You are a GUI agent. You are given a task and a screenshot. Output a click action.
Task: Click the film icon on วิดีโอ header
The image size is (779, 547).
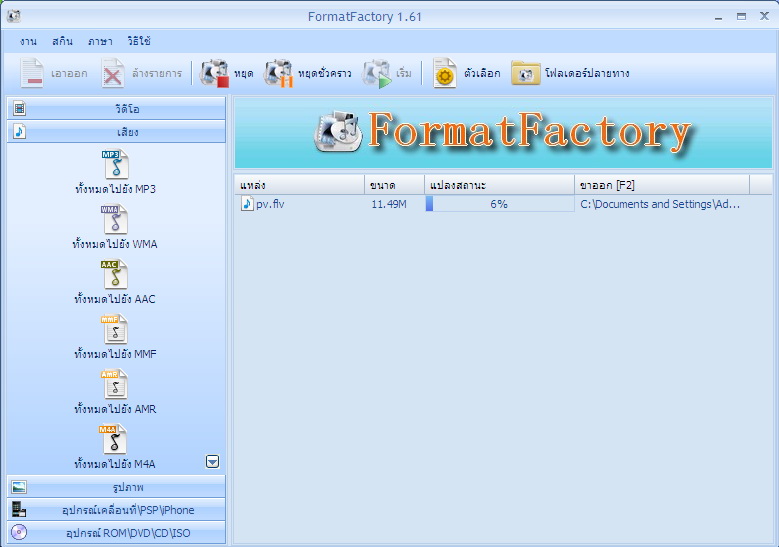pos(19,108)
